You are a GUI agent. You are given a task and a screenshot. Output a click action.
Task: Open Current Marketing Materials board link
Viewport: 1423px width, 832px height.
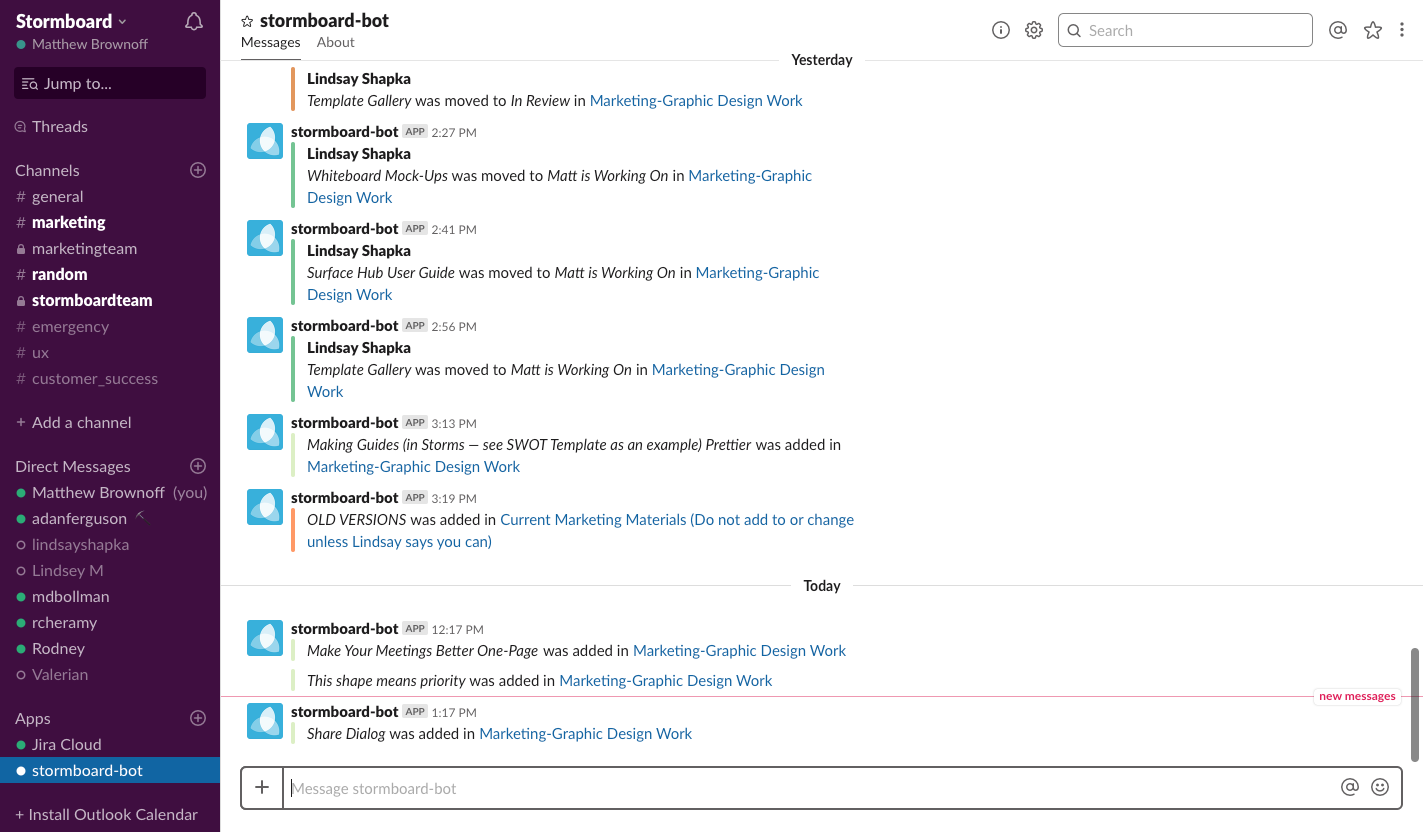580,530
